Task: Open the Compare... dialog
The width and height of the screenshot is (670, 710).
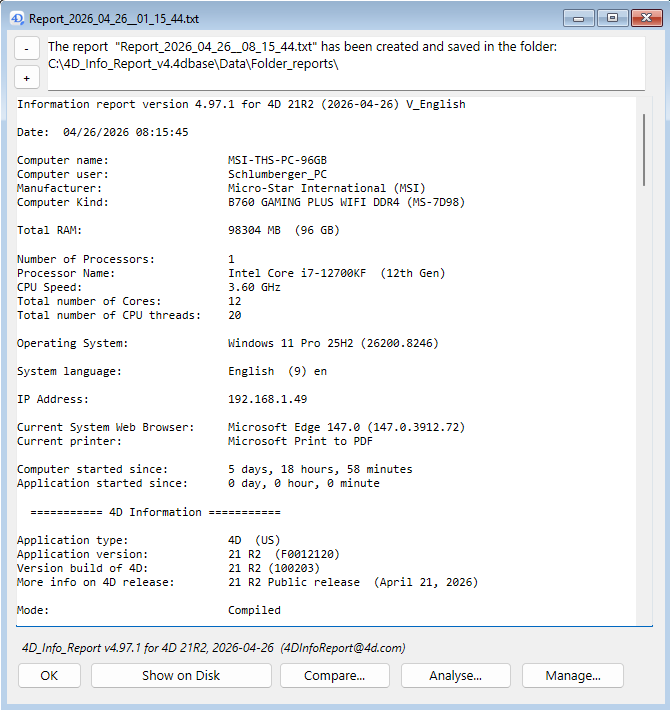Action: (335, 675)
